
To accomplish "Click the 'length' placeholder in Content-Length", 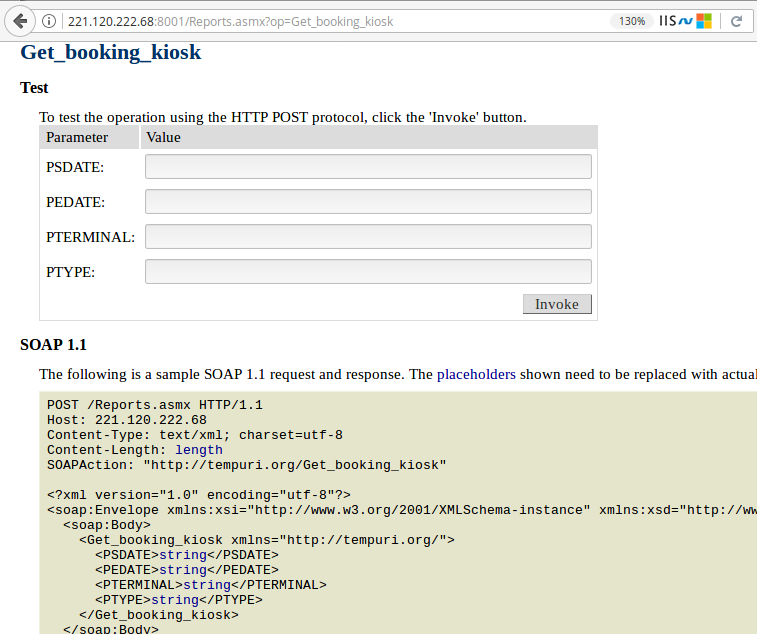I will (199, 450).
